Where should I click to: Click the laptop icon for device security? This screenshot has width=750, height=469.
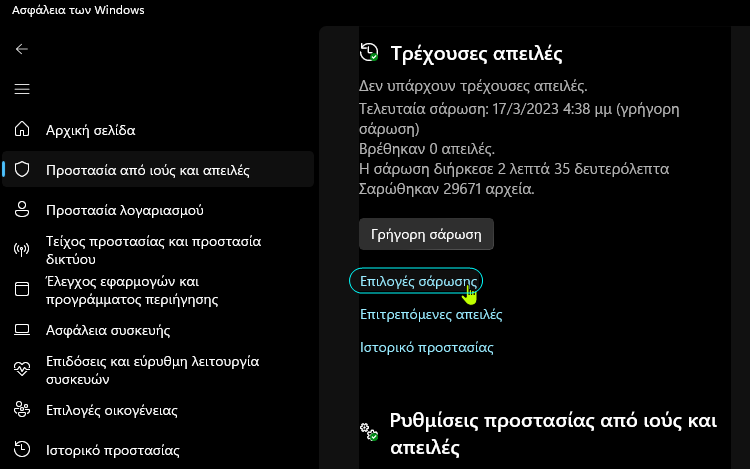pos(22,330)
